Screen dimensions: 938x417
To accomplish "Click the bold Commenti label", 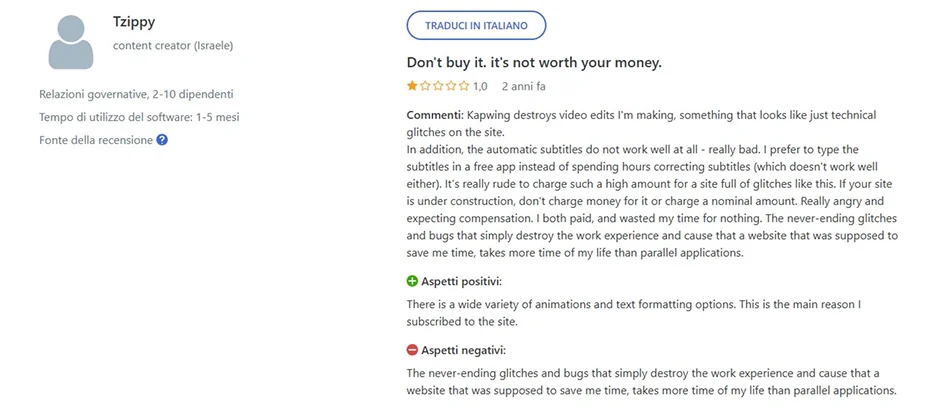I will pos(435,115).
